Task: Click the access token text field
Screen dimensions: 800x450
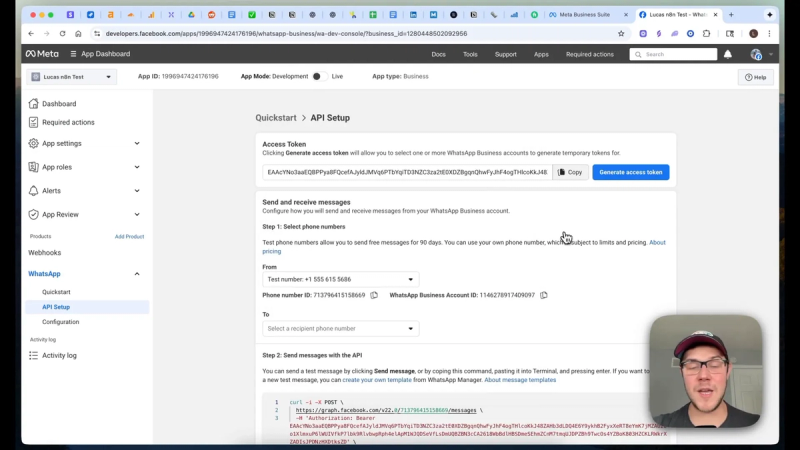Action: click(x=407, y=172)
